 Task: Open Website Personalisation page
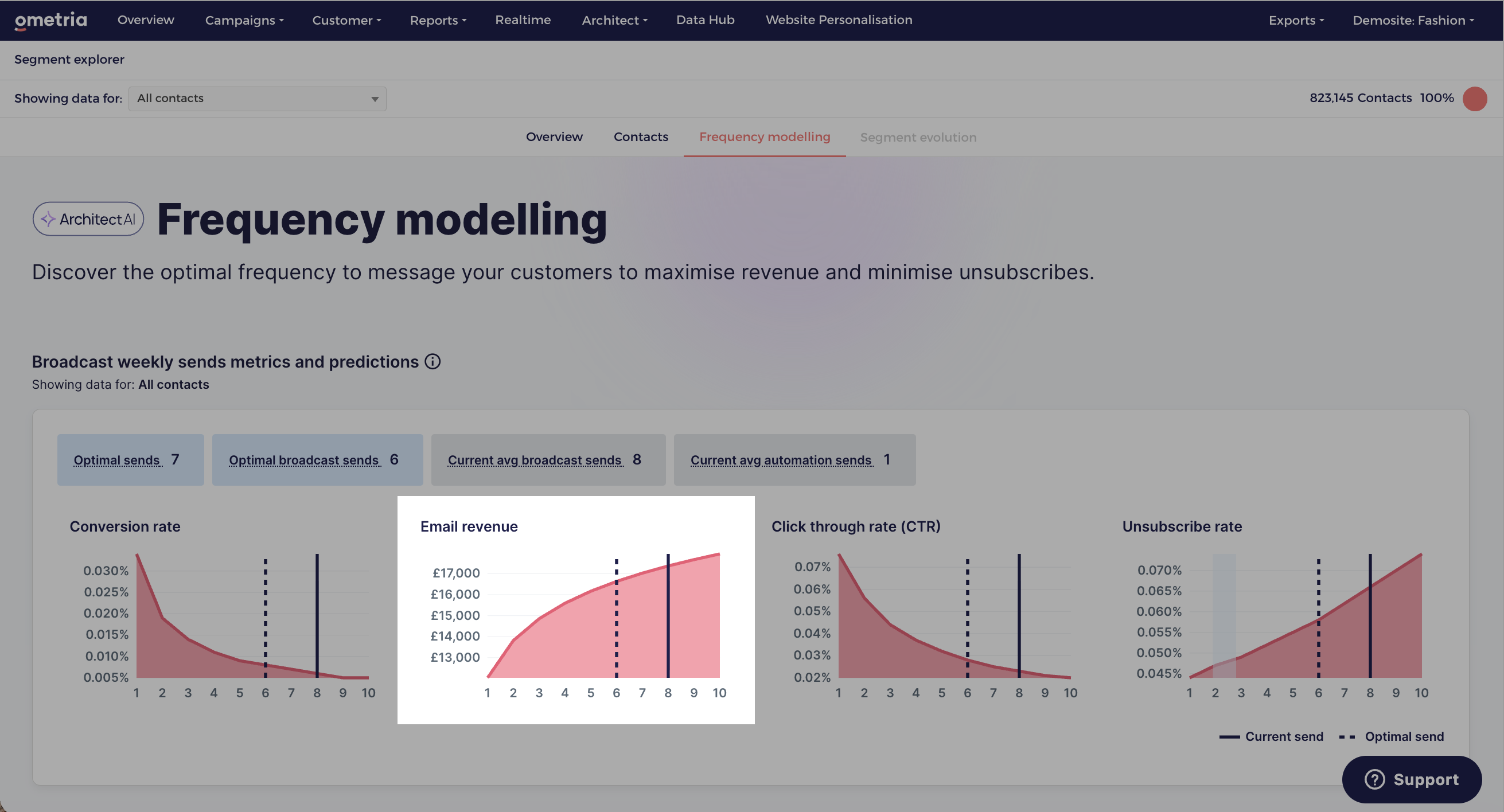tap(839, 20)
